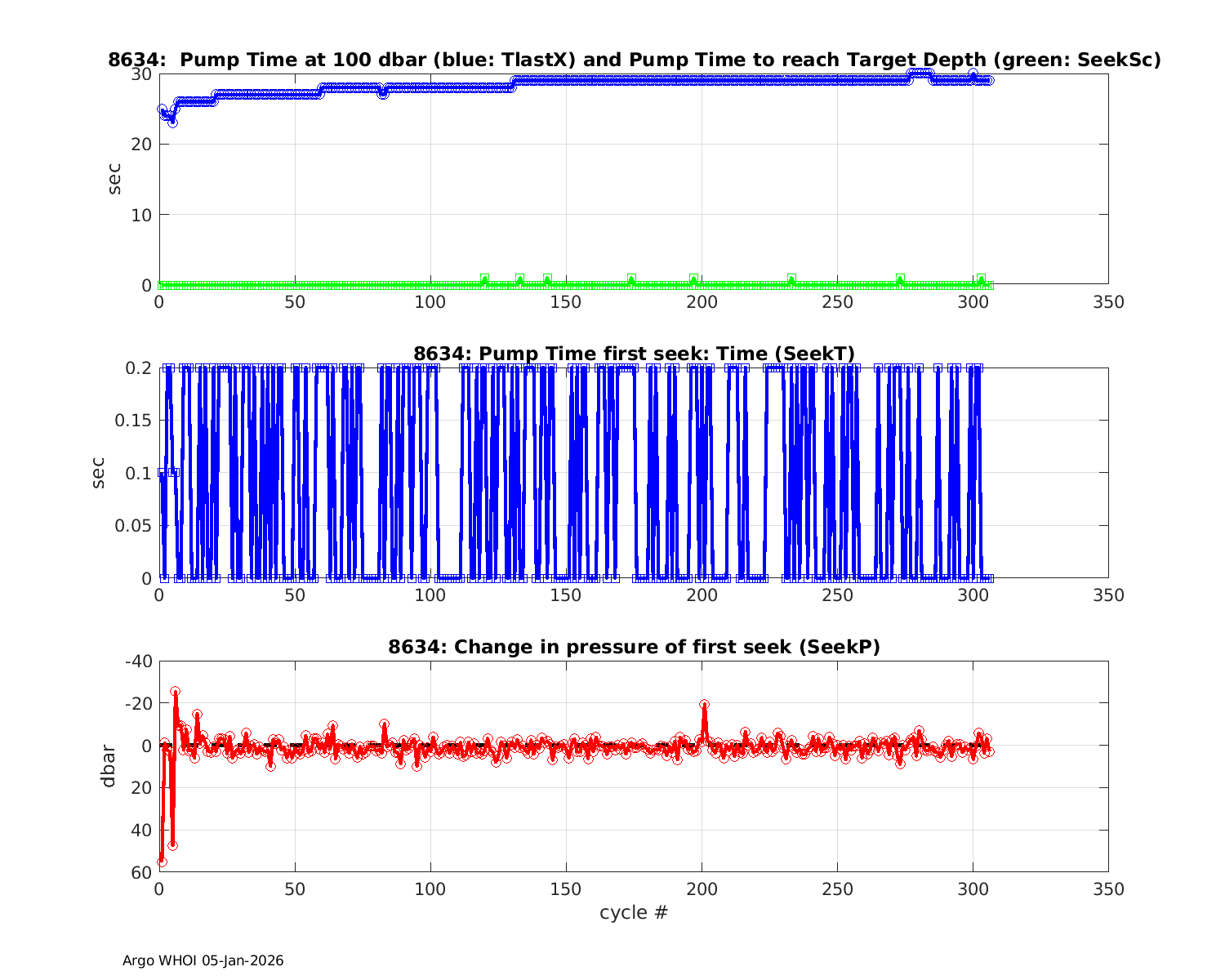Click the 'sec' y-axis label of the middle plot
The image size is (1225, 980).
pos(98,473)
